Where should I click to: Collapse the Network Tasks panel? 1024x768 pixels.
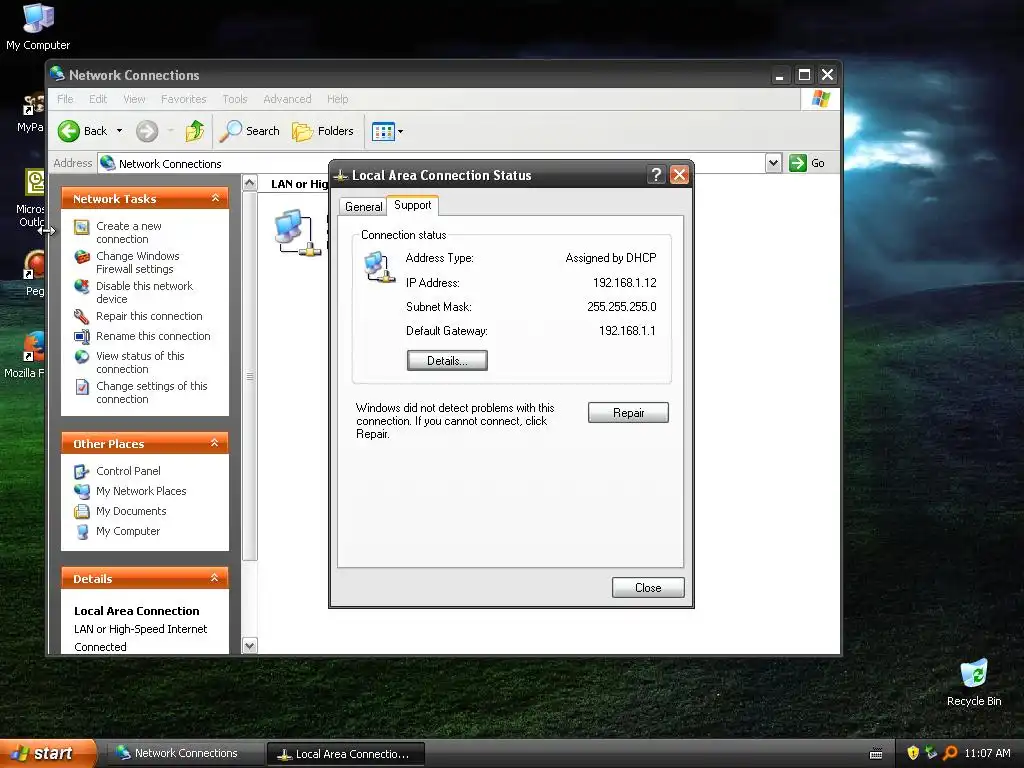215,198
